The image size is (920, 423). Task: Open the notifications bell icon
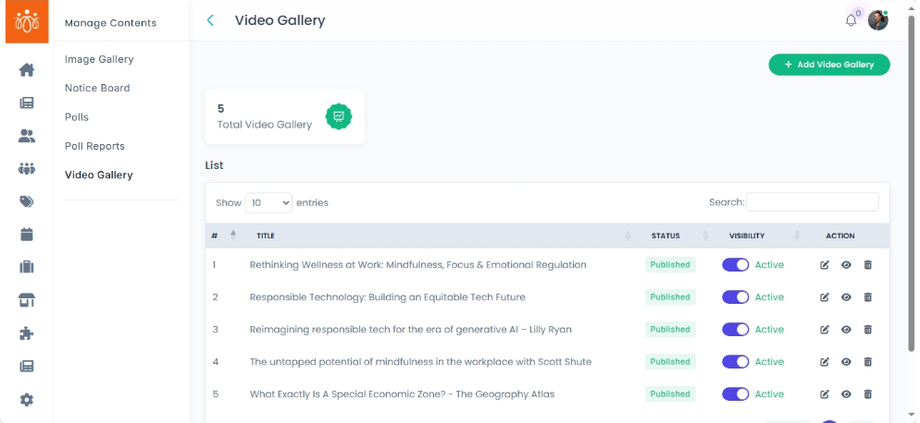coord(851,20)
